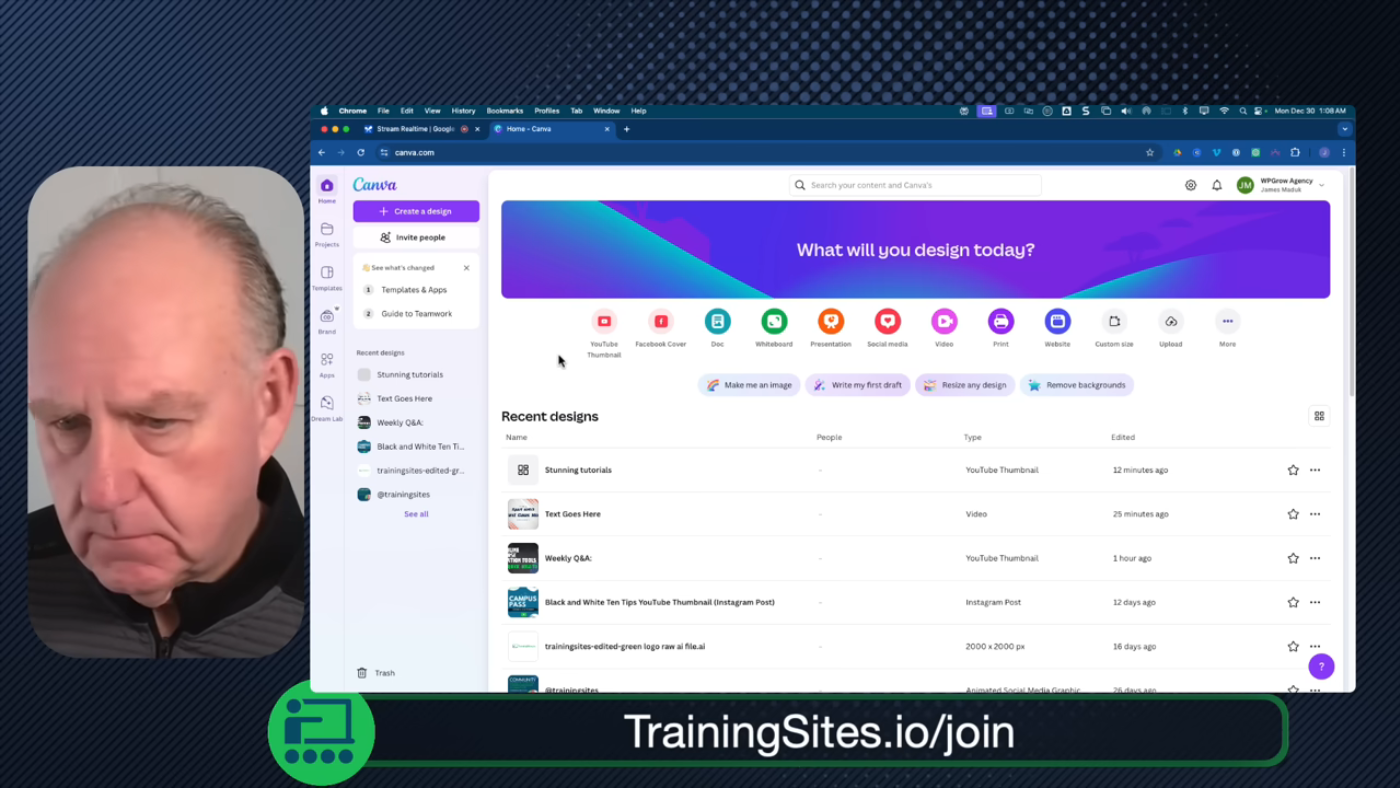Click the Create a design button

click(416, 211)
